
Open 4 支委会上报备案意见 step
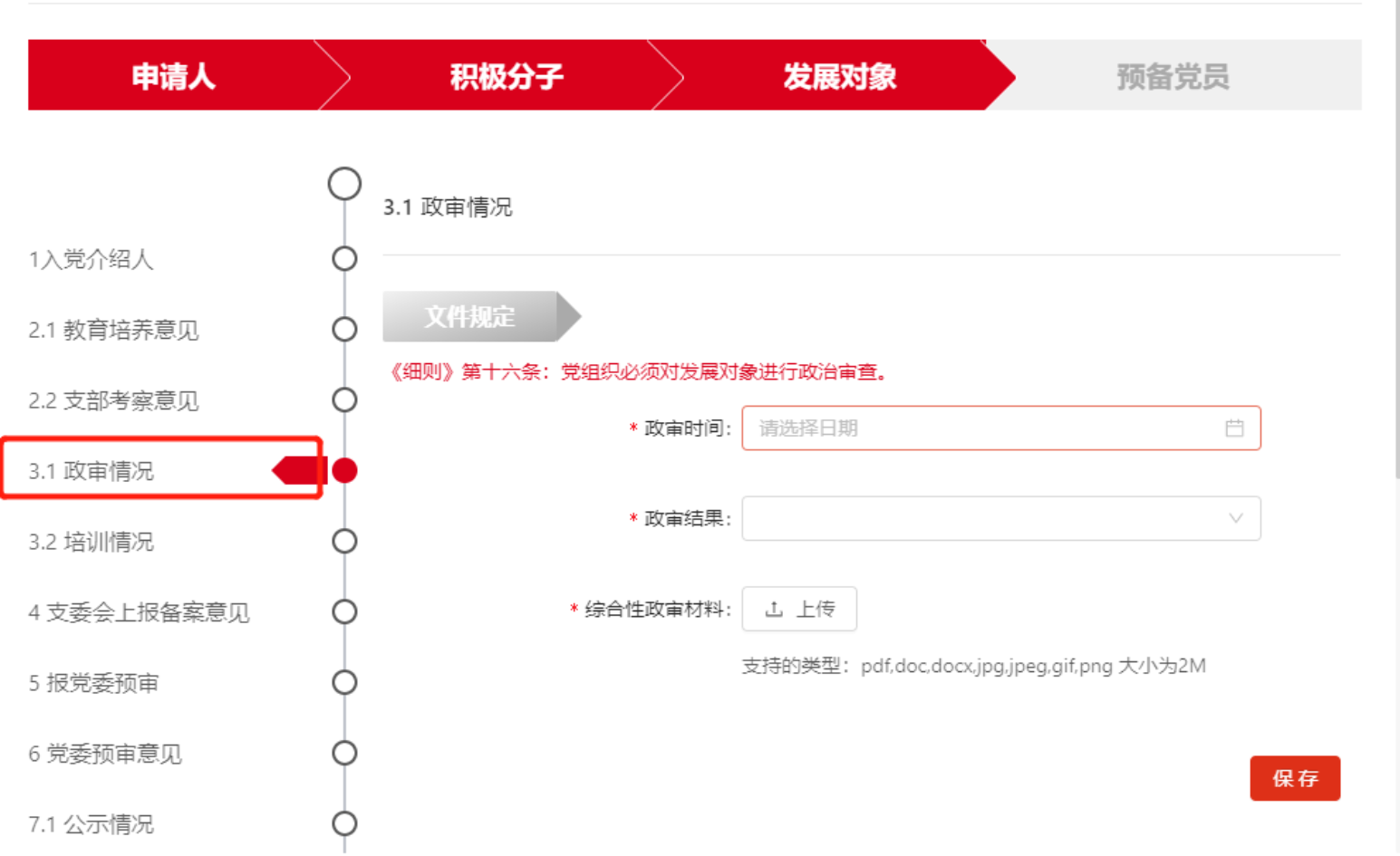click(139, 612)
